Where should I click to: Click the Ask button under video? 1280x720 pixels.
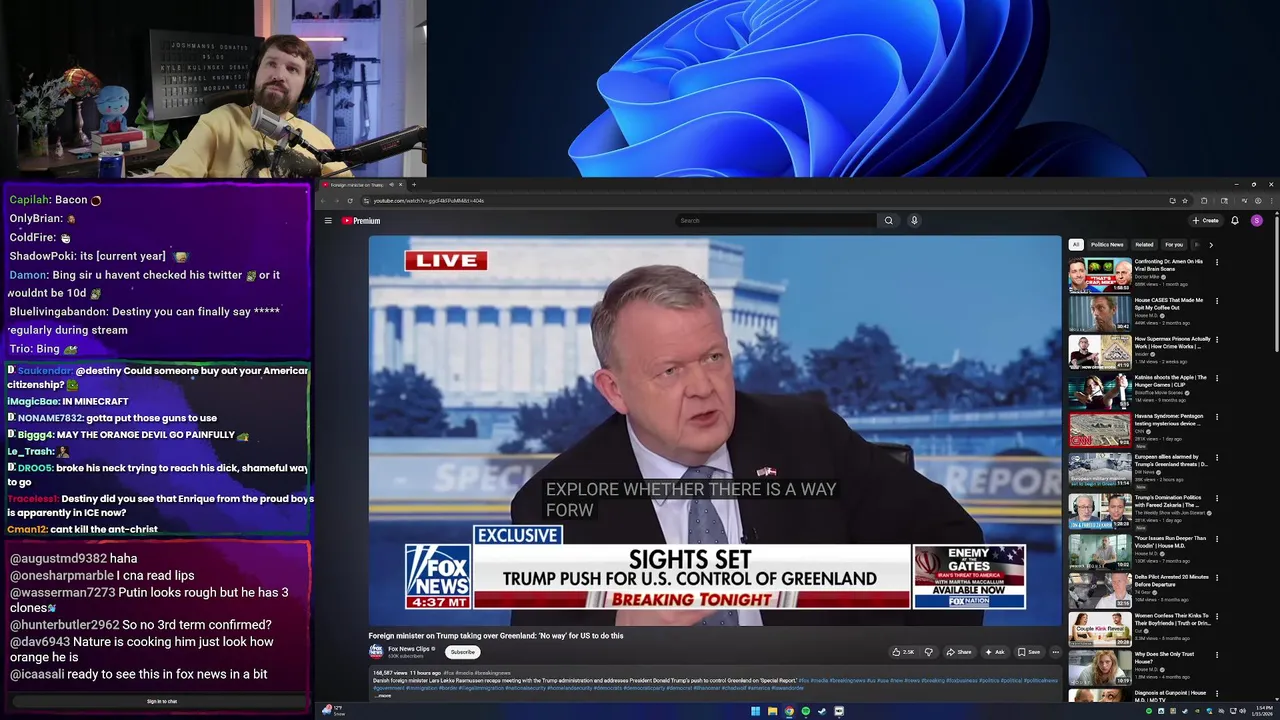(x=994, y=652)
